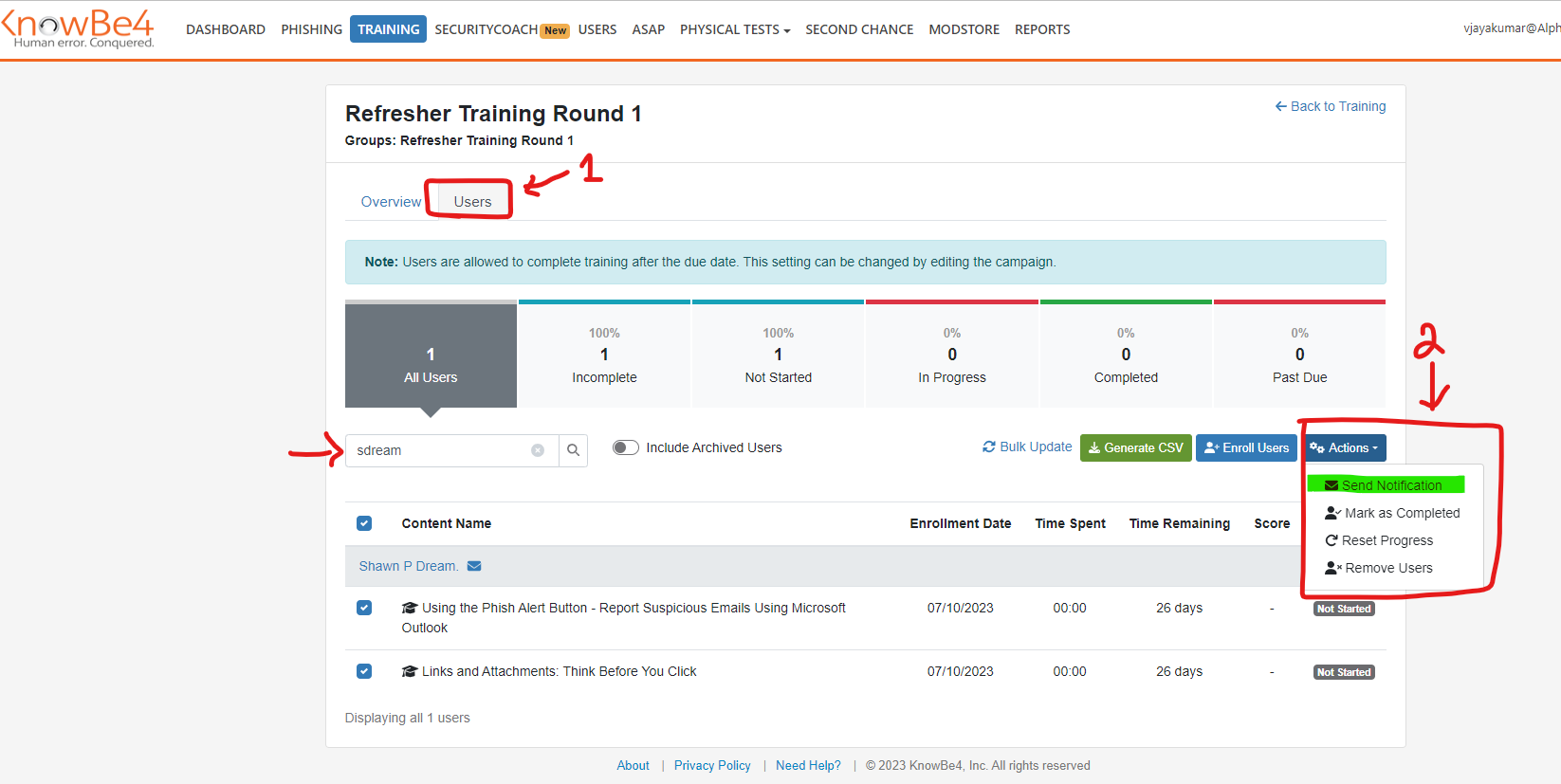Click Not Started badge for Links and Attachments
The image size is (1561, 784).
[x=1344, y=672]
